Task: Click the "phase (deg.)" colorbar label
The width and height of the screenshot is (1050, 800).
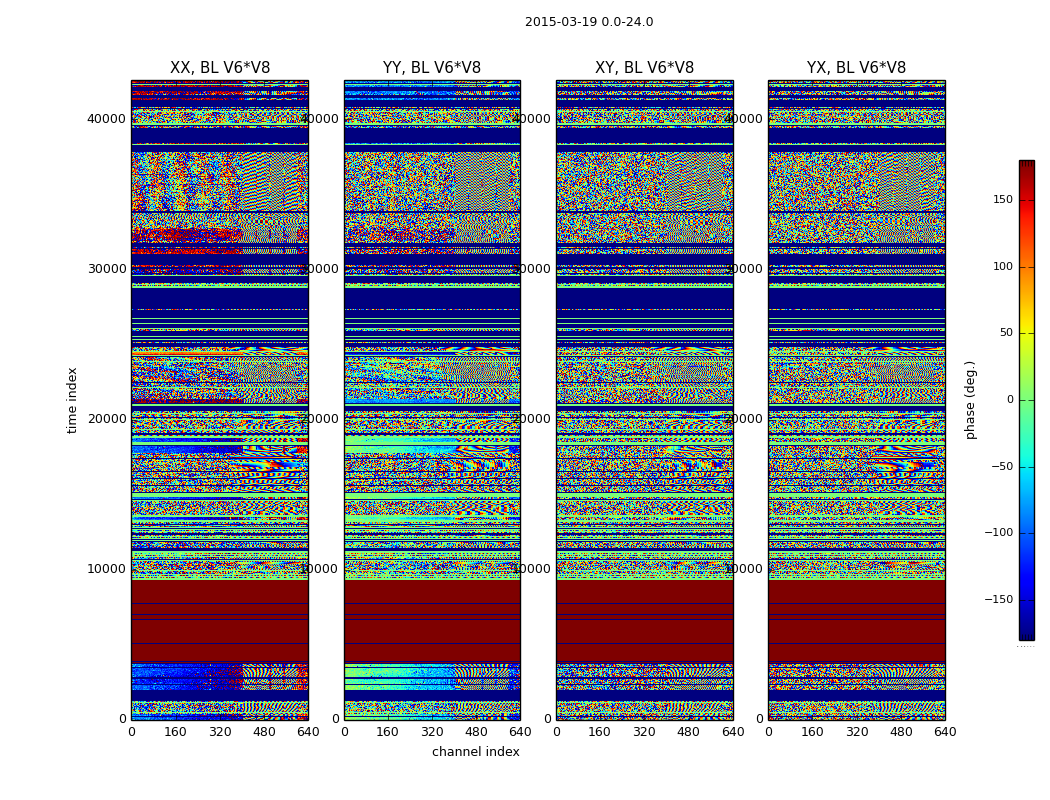Action: (x=970, y=400)
